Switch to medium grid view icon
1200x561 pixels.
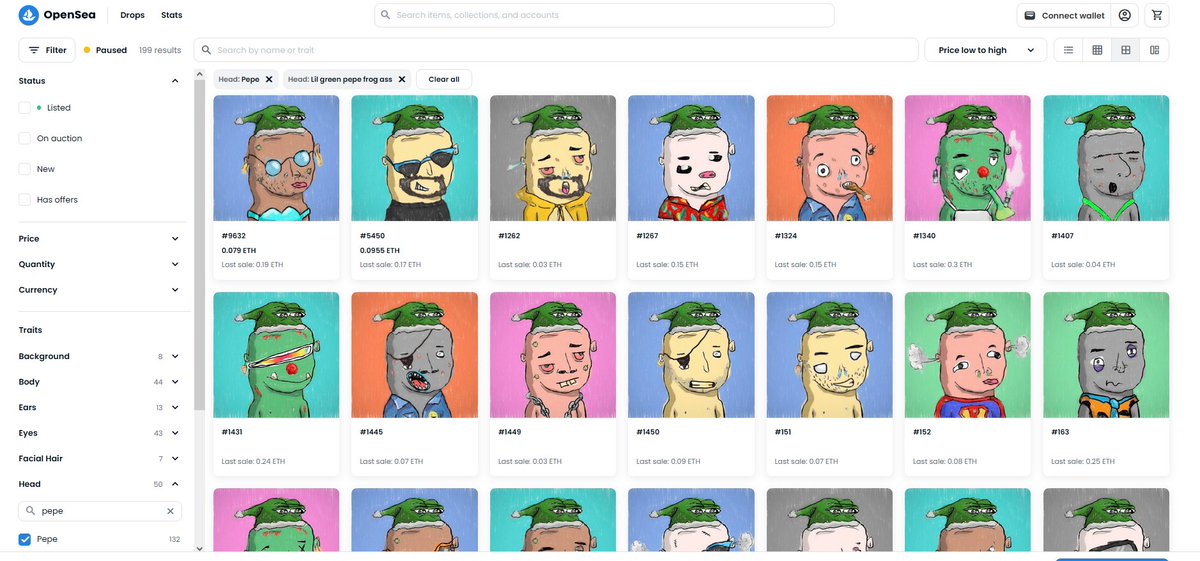click(x=1125, y=50)
